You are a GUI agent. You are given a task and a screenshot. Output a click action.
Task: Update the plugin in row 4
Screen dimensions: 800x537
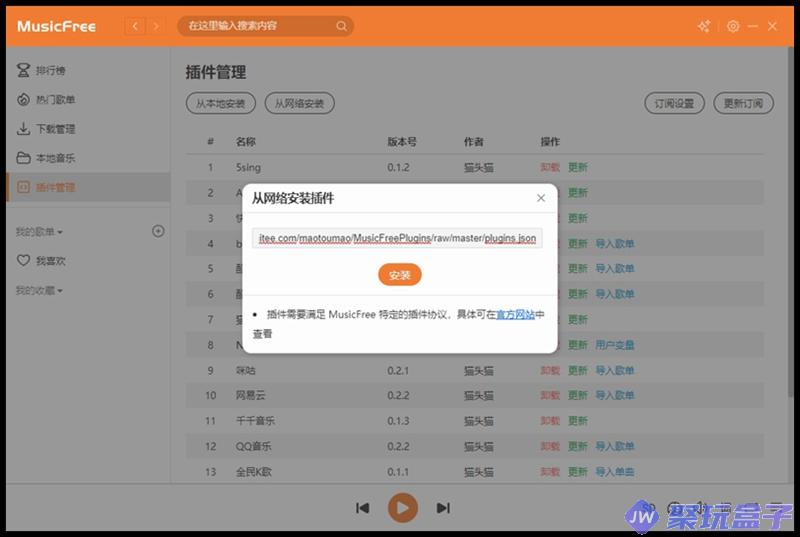[578, 244]
